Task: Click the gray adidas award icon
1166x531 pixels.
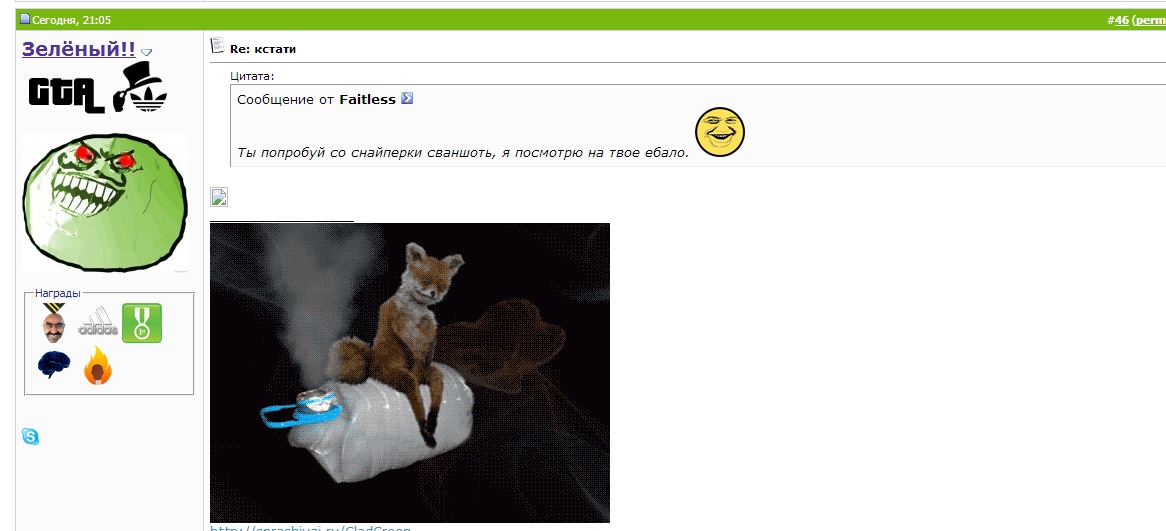Action: (98, 324)
